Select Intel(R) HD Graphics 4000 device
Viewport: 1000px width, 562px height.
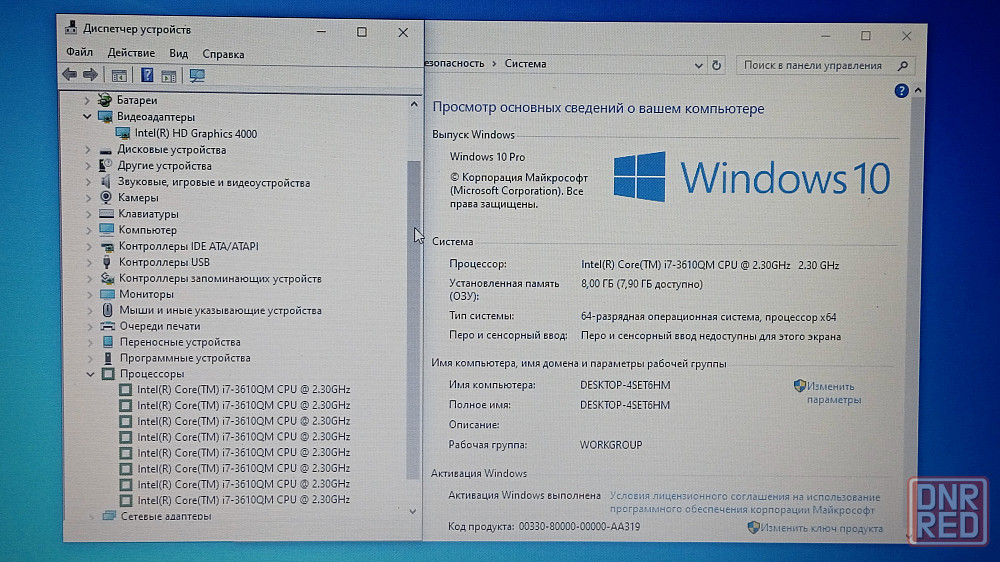click(195, 133)
